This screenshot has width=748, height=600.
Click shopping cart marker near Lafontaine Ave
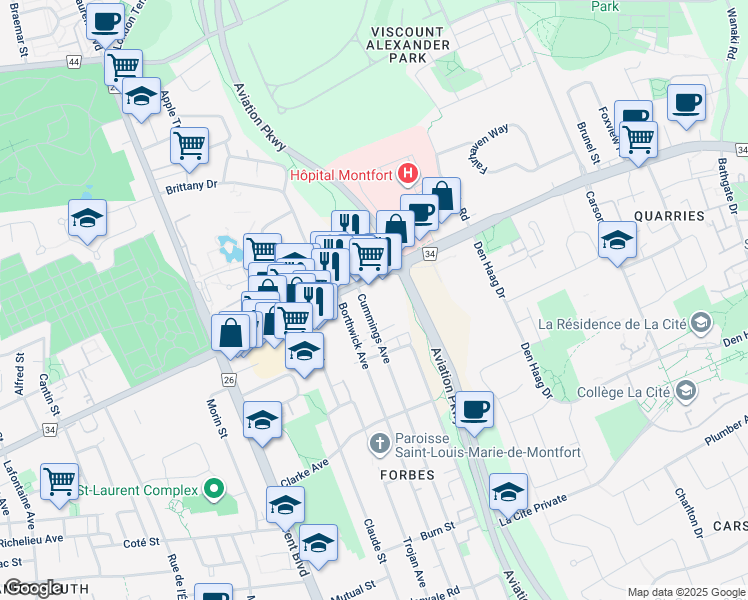click(x=59, y=483)
